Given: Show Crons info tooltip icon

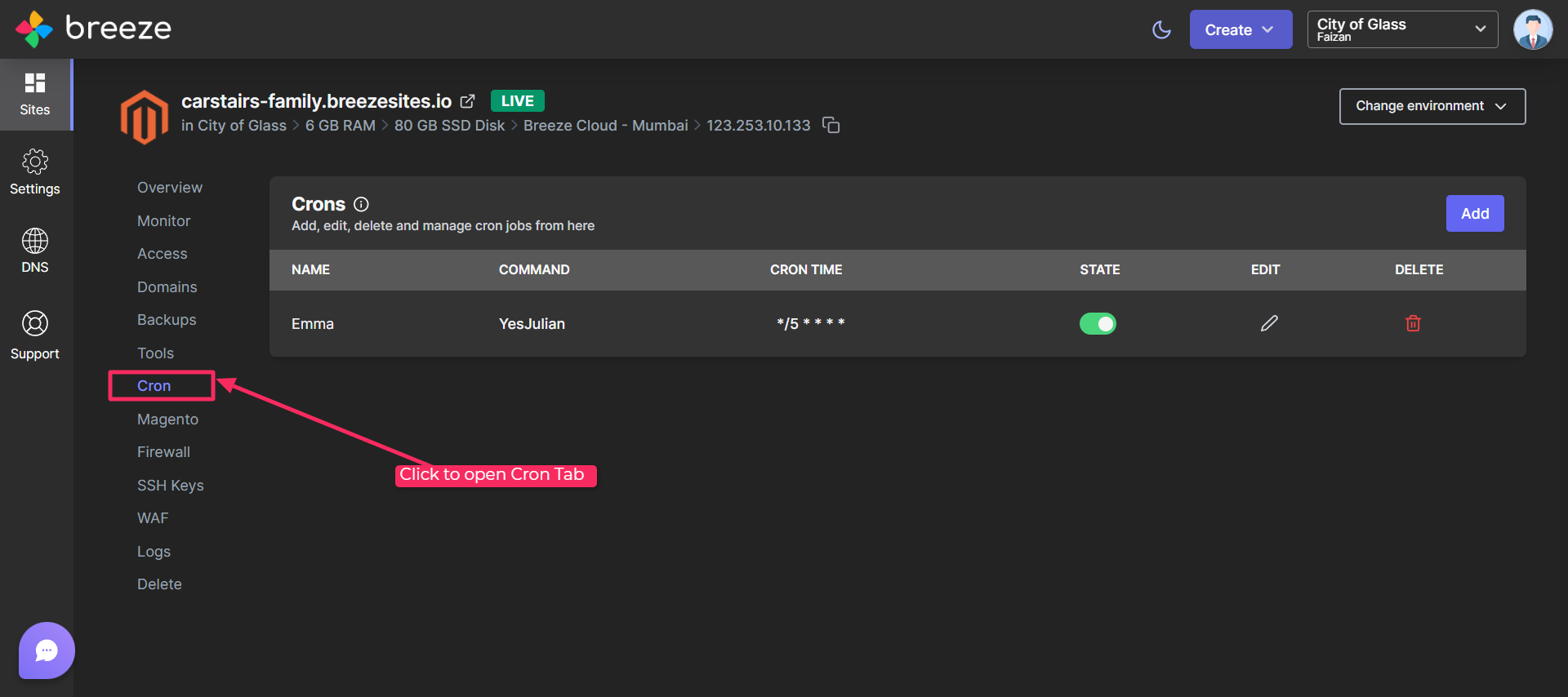Looking at the screenshot, I should pyautogui.click(x=361, y=204).
